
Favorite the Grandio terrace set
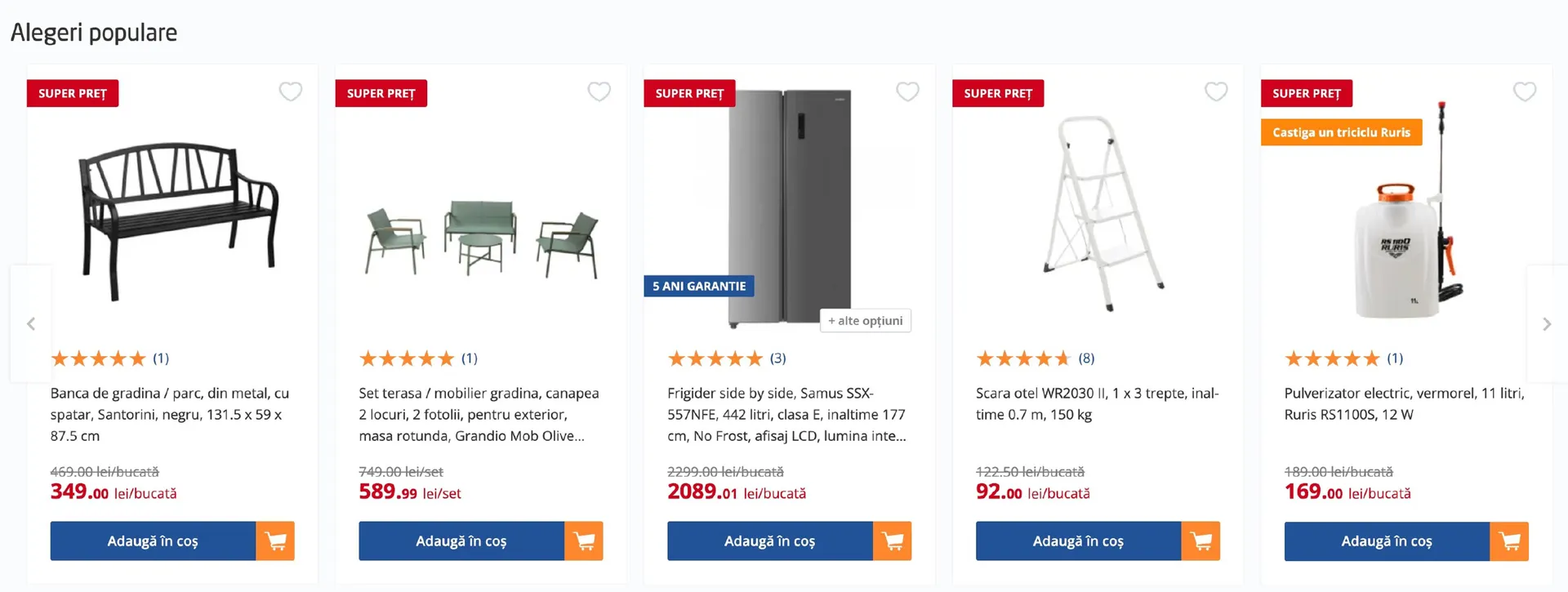(599, 91)
